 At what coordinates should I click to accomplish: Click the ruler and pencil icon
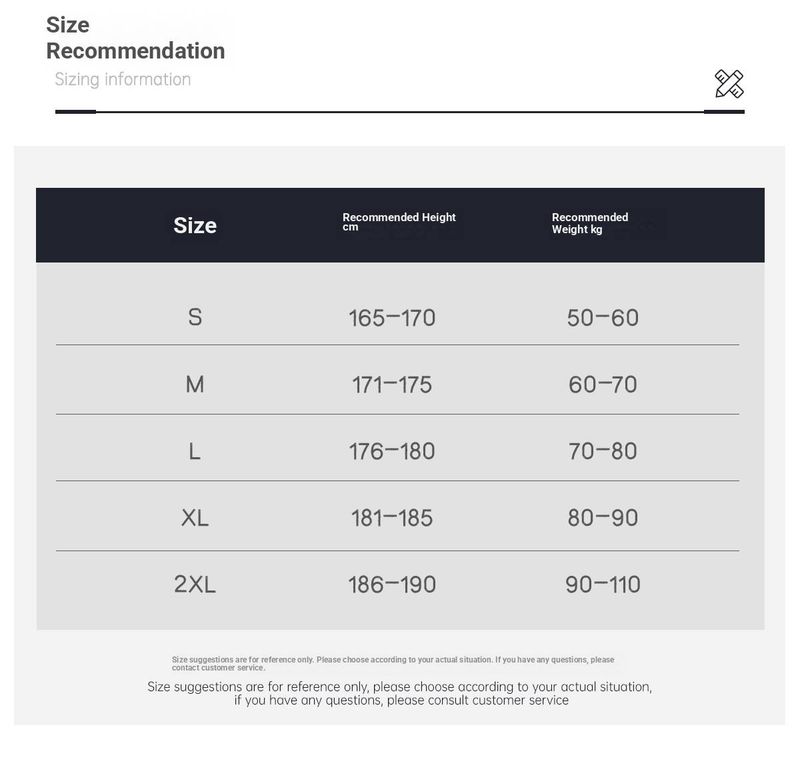729,84
